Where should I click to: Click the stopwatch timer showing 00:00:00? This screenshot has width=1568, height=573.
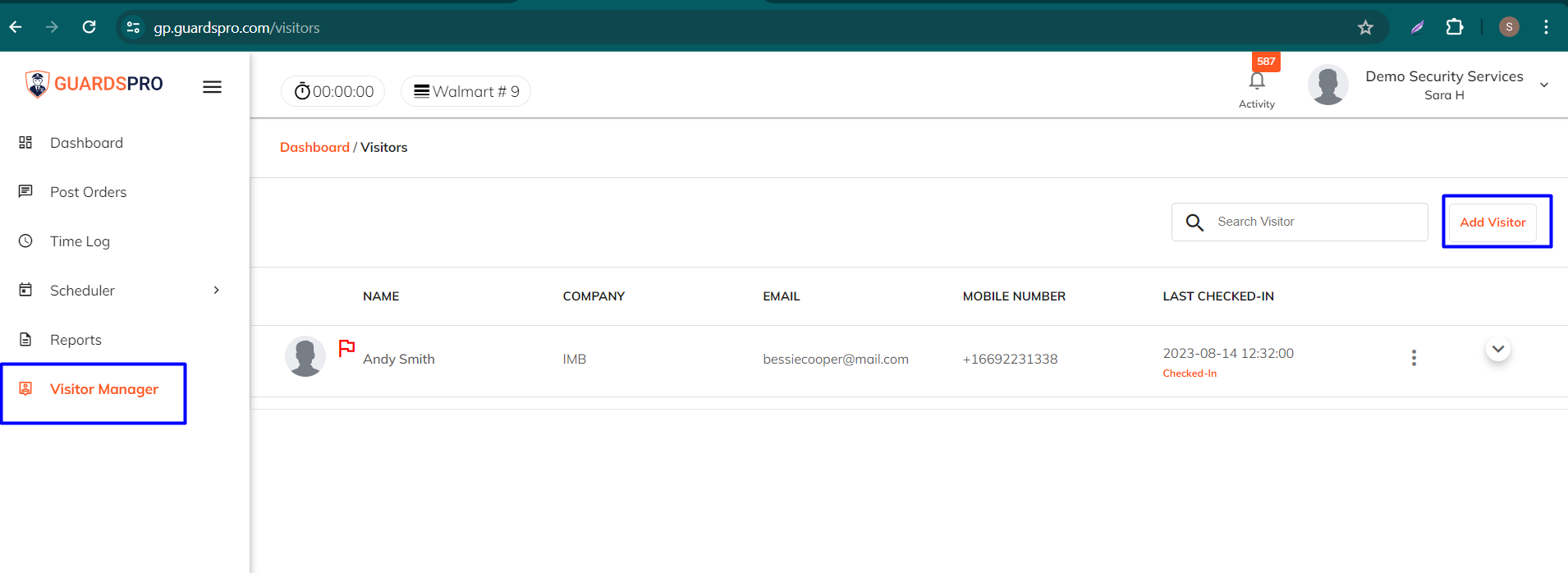[x=333, y=91]
